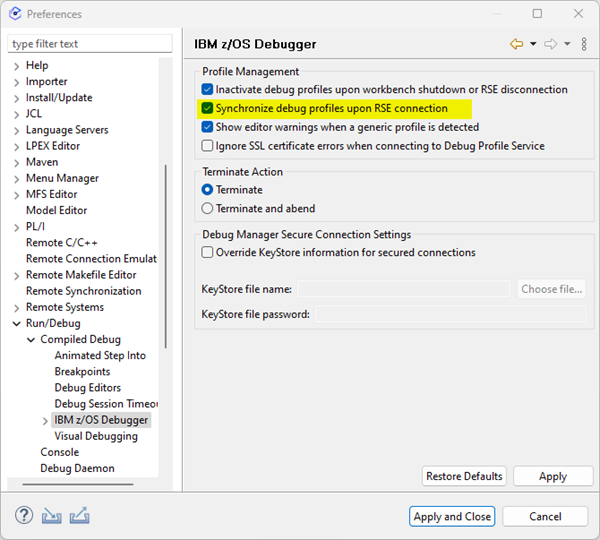
Task: Open Debug Daemon preference page
Action: coord(77,468)
